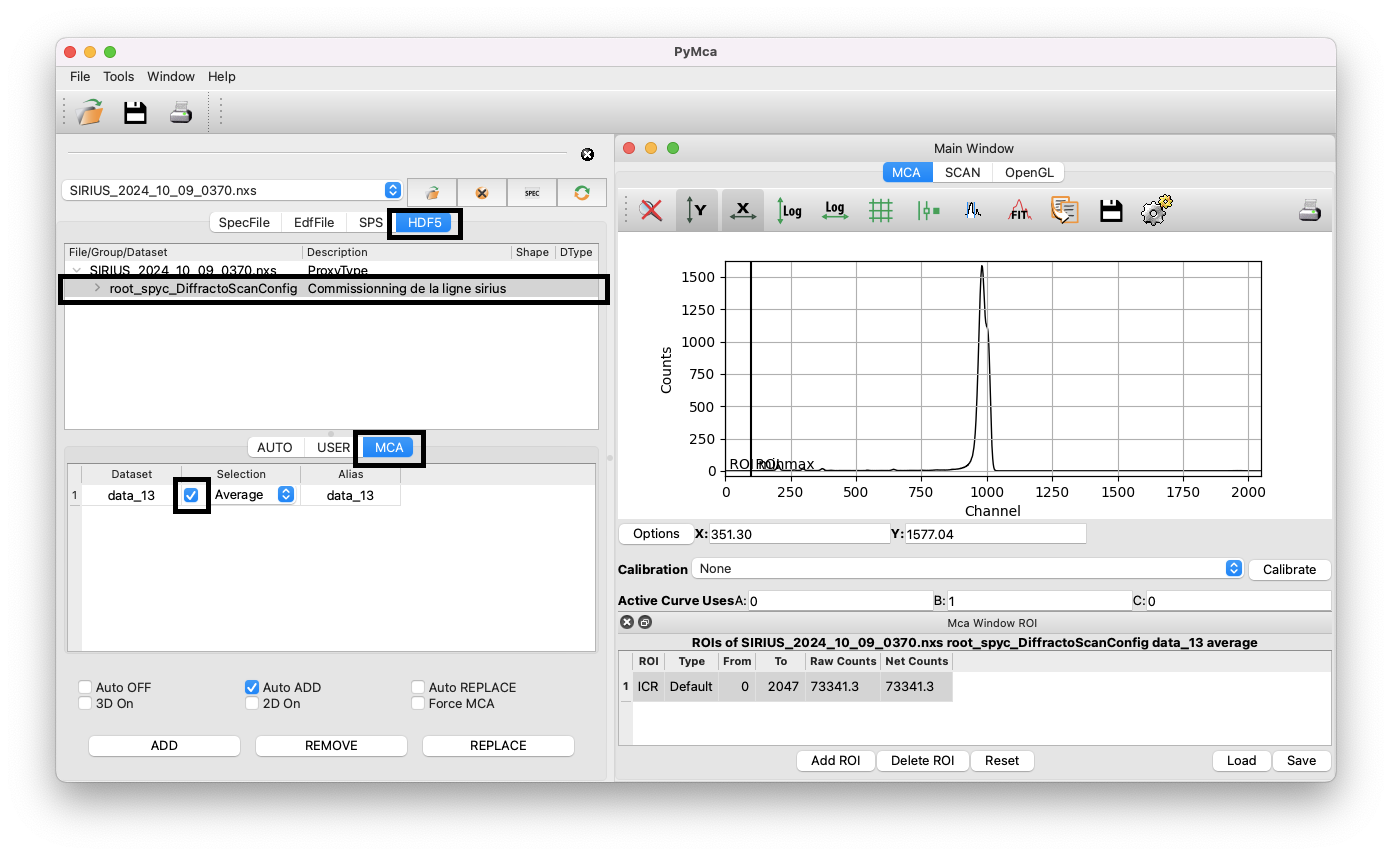Collapse the SIRIUS_2024_10_09_0370.nxs tree node
The height and width of the screenshot is (856, 1392).
point(77,270)
